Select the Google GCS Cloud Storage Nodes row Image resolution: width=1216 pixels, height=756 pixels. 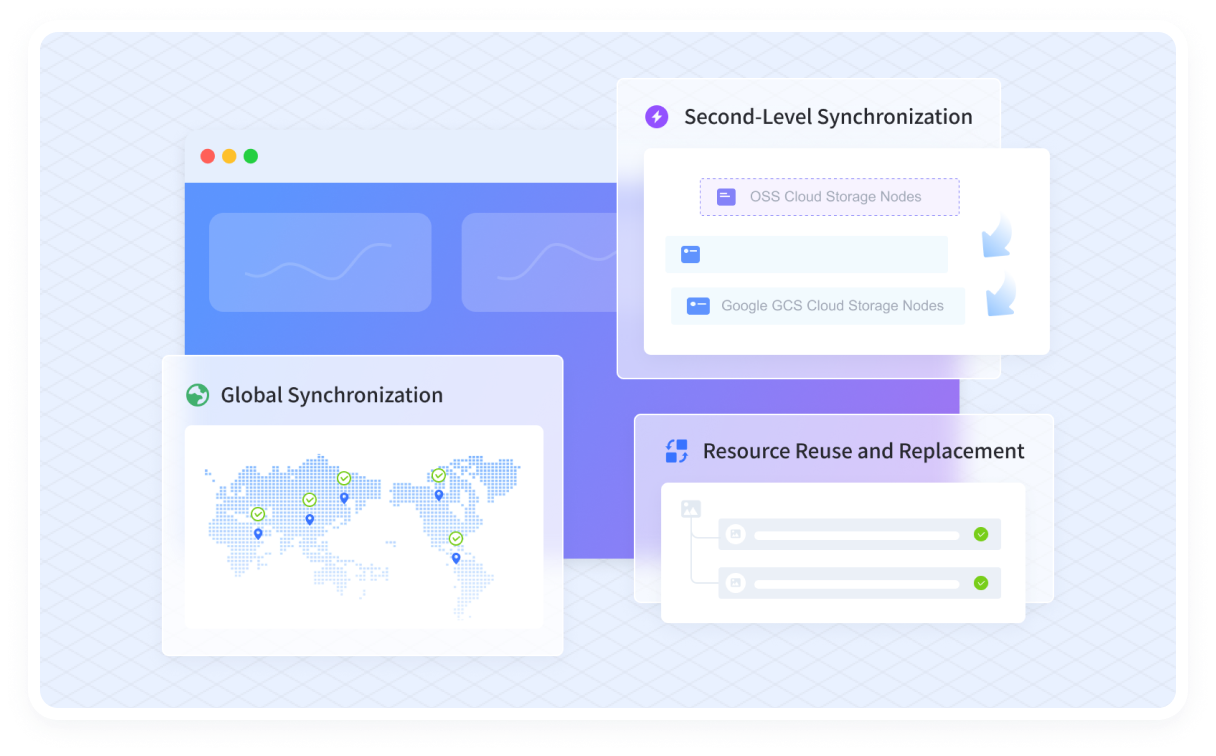(x=818, y=306)
